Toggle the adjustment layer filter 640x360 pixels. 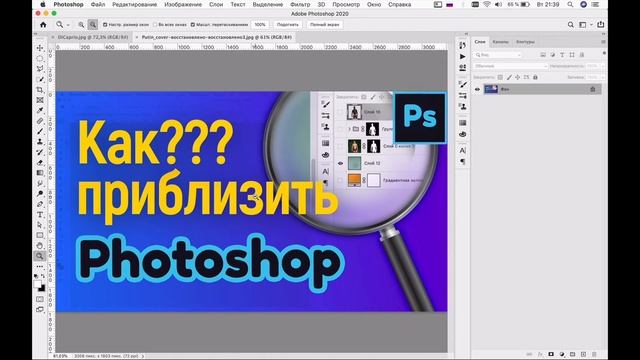click(x=553, y=55)
